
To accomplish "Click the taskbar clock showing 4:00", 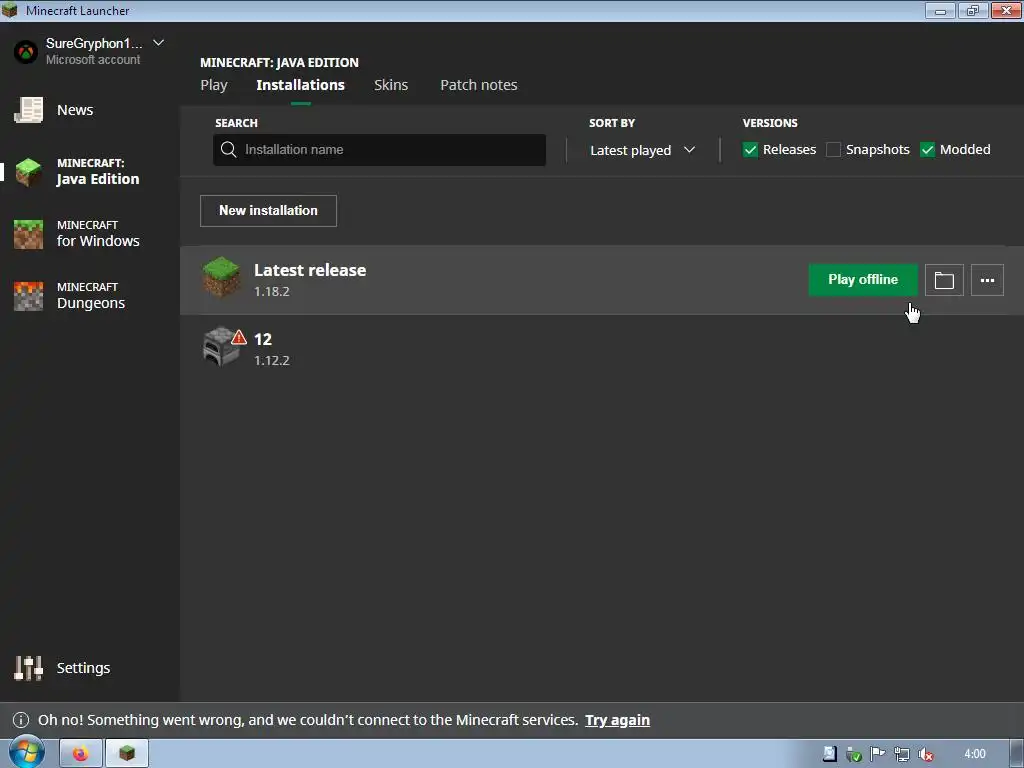I will click(974, 754).
